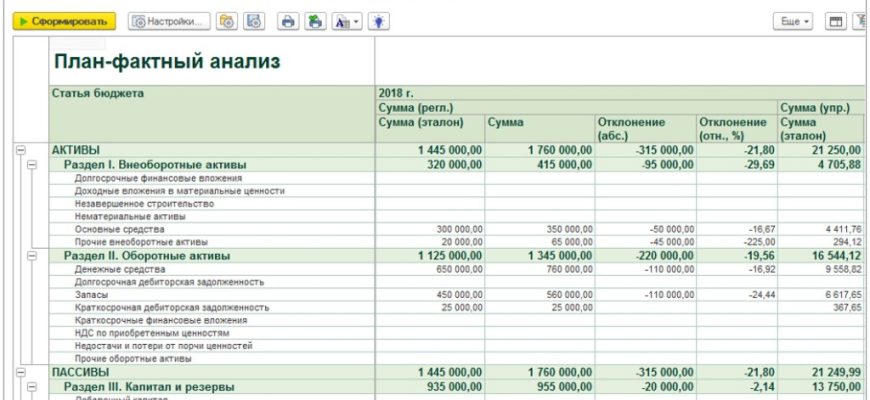Click the printer icon to print report

point(288,20)
